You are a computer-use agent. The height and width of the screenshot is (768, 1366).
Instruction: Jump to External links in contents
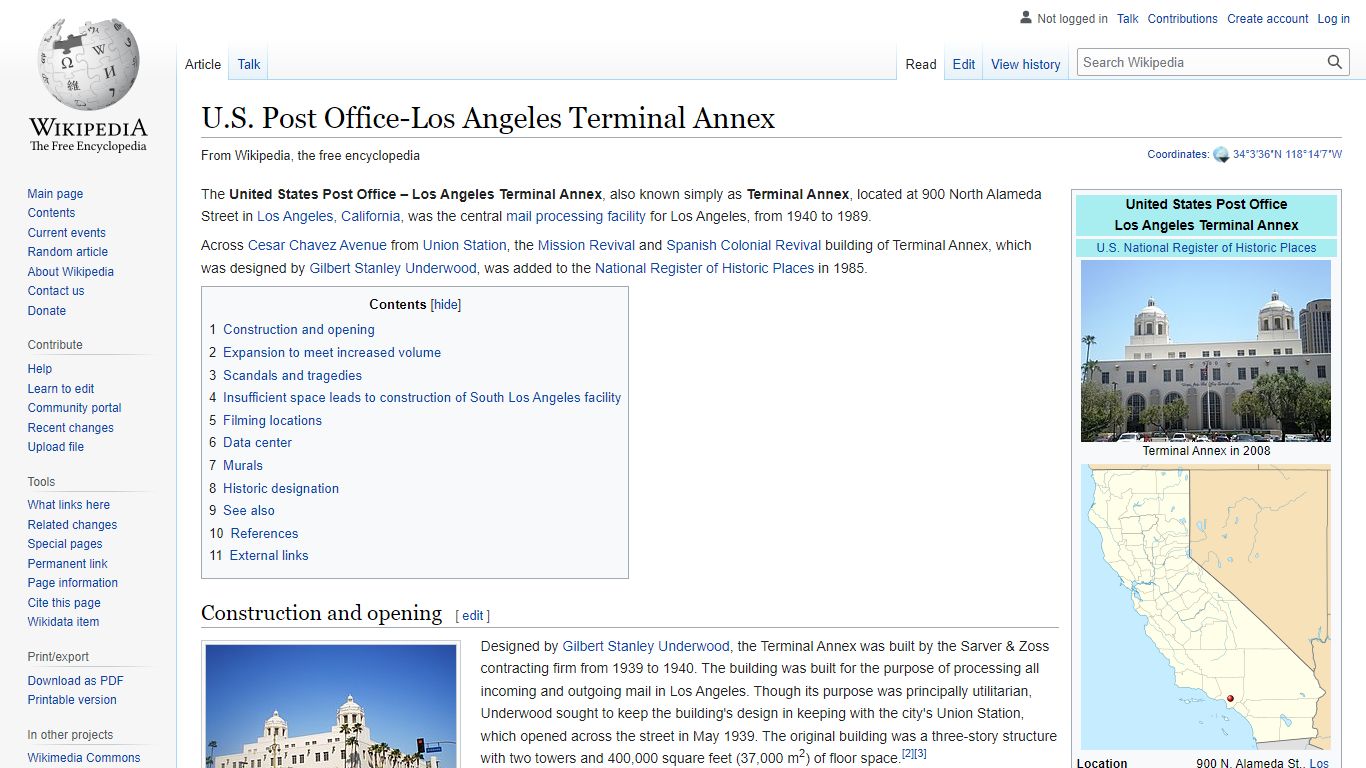269,556
